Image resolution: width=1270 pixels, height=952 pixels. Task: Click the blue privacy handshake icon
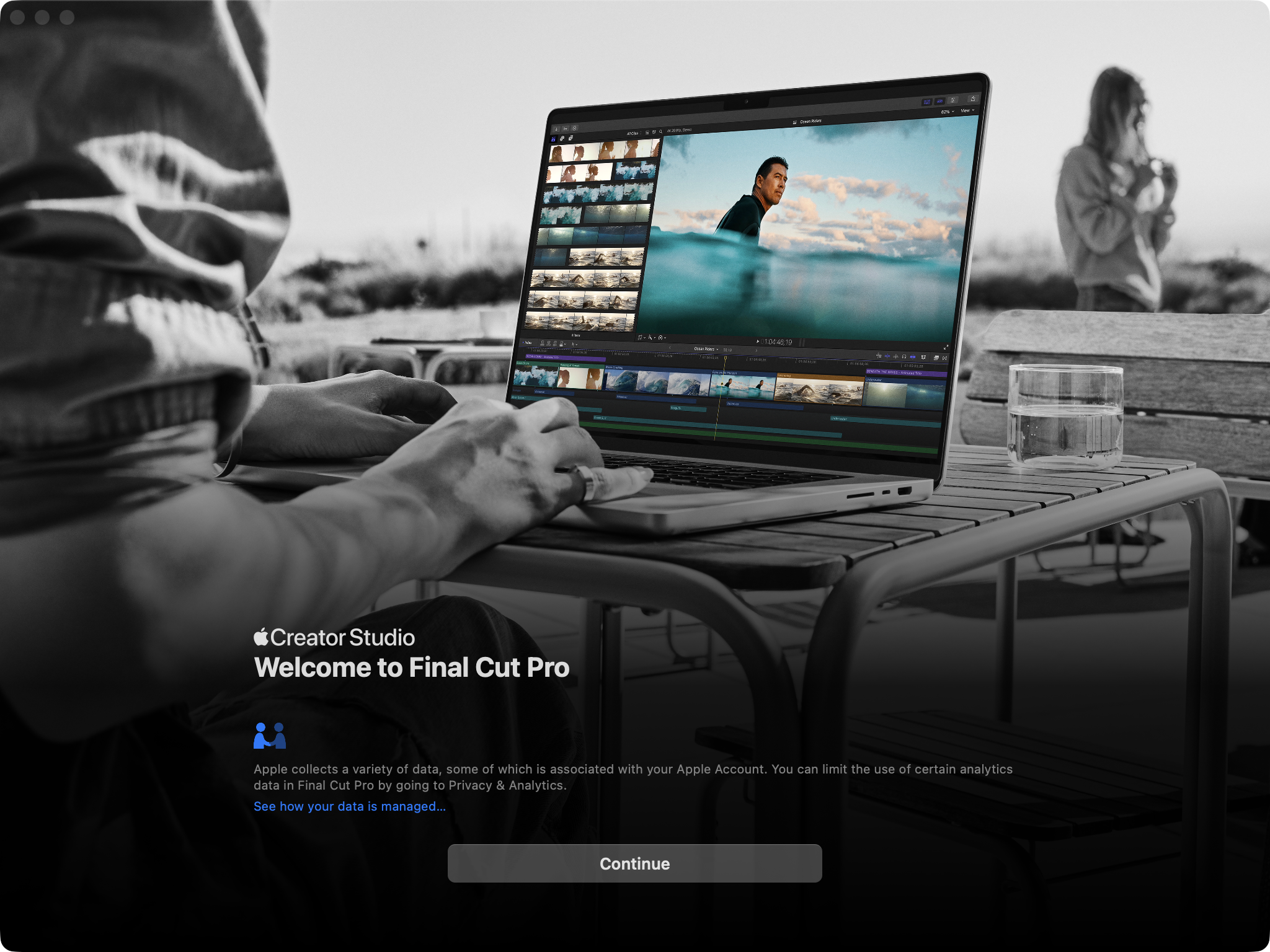click(270, 736)
